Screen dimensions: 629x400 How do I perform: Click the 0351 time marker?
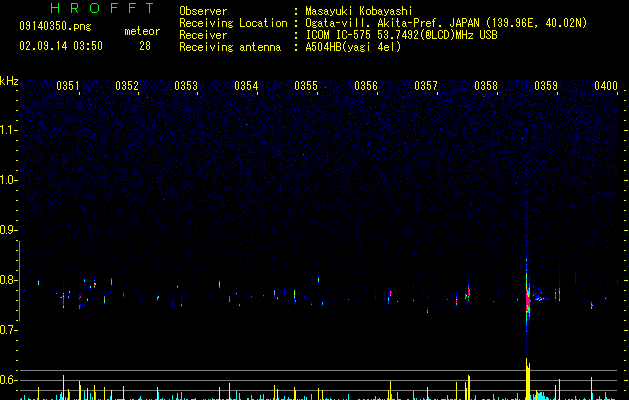coord(67,86)
